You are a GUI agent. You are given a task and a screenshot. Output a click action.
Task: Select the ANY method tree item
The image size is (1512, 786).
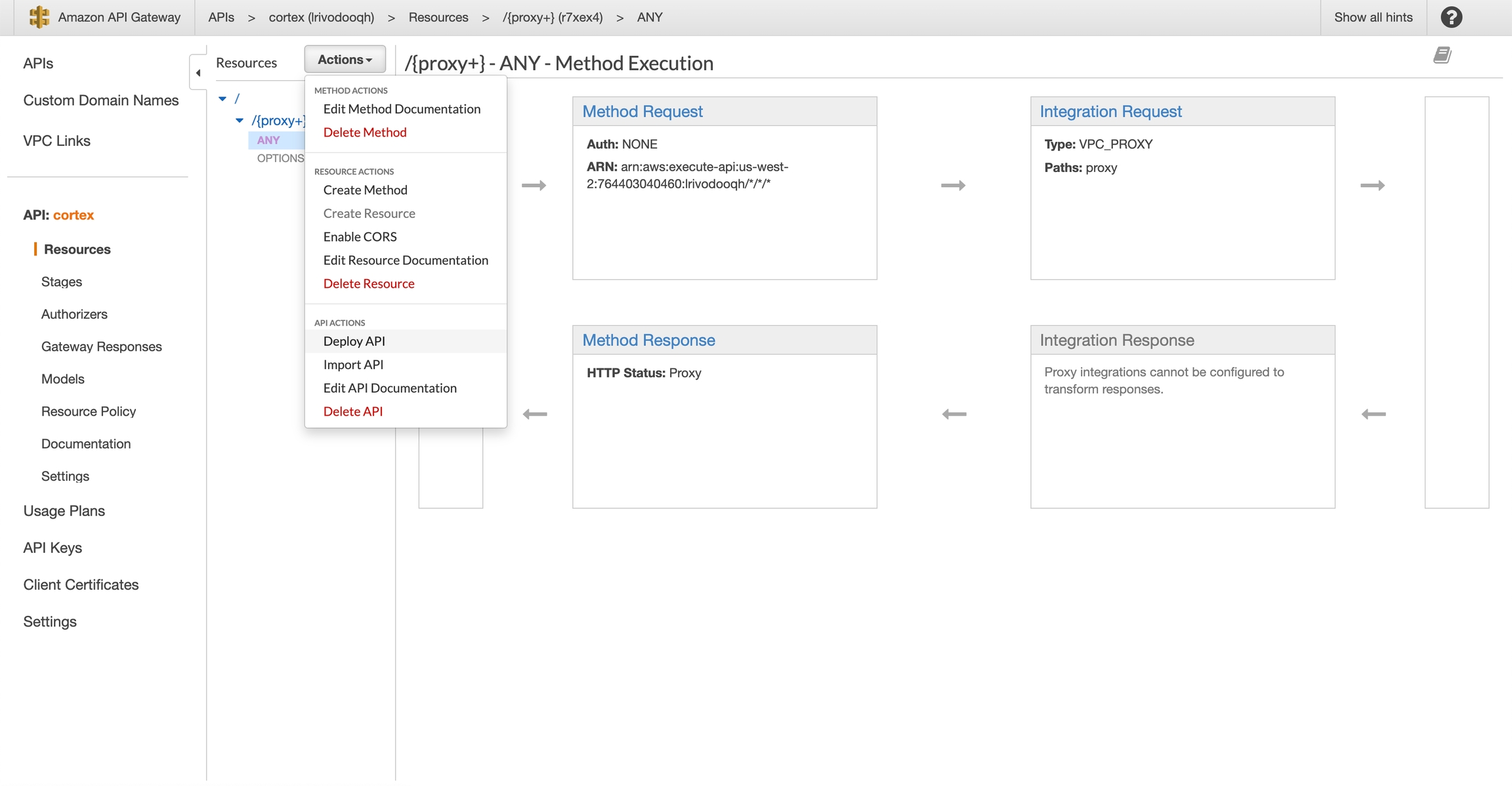tap(268, 140)
